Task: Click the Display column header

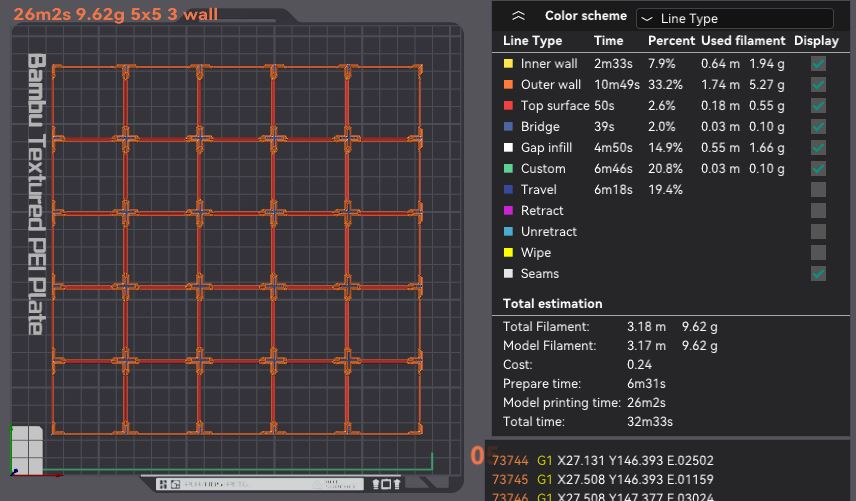Action: pyautogui.click(x=816, y=41)
